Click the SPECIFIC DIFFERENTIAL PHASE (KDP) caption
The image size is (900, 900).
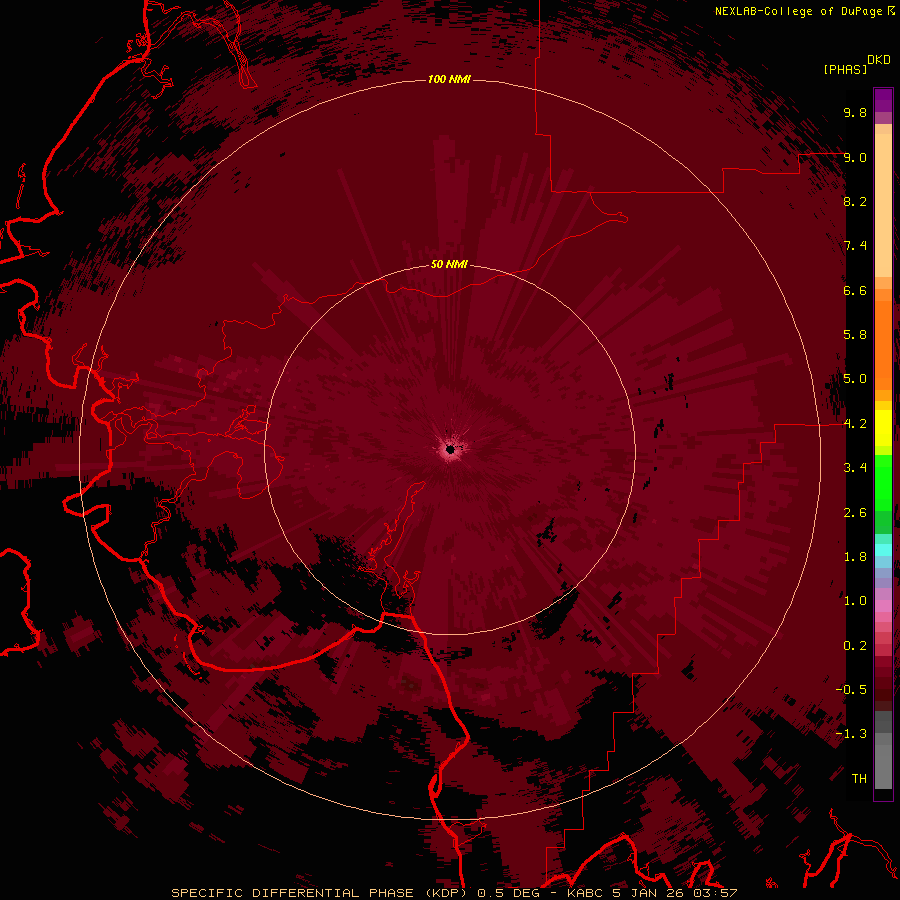320,893
